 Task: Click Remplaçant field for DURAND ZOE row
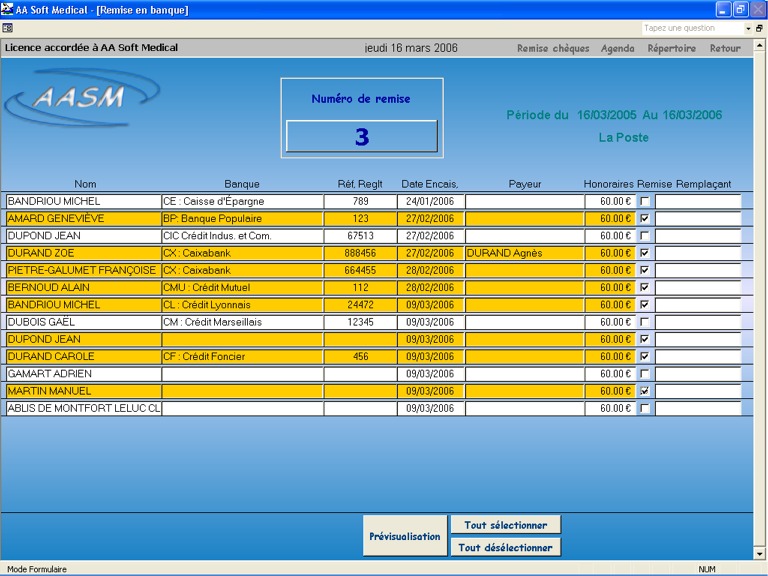point(698,253)
